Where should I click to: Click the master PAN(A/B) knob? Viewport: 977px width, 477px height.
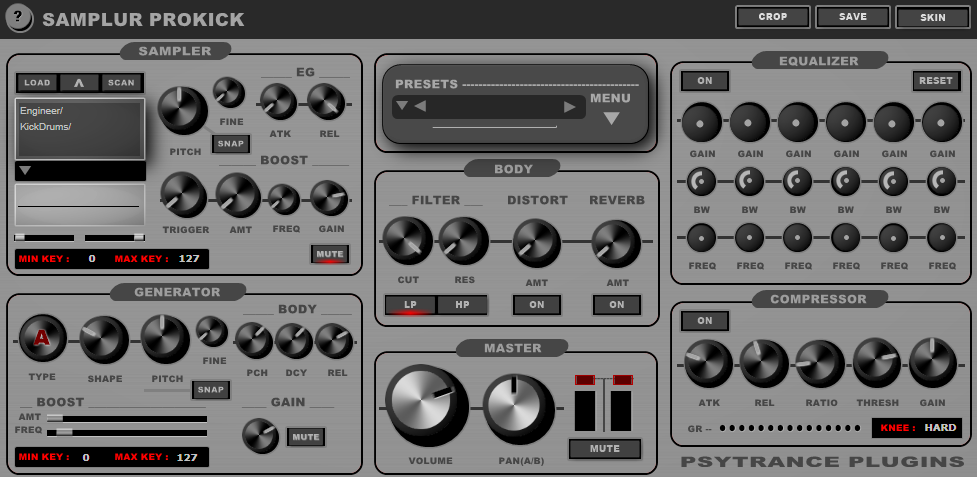tap(518, 409)
